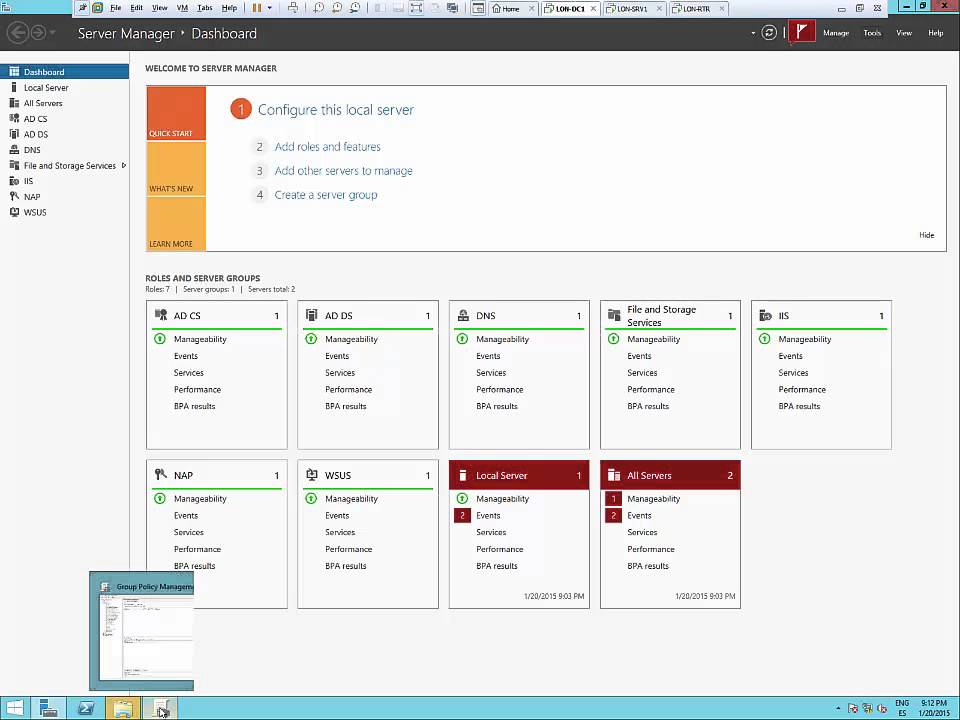Open the Tools menu
Image resolution: width=960 pixels, height=720 pixels.
[872, 33]
